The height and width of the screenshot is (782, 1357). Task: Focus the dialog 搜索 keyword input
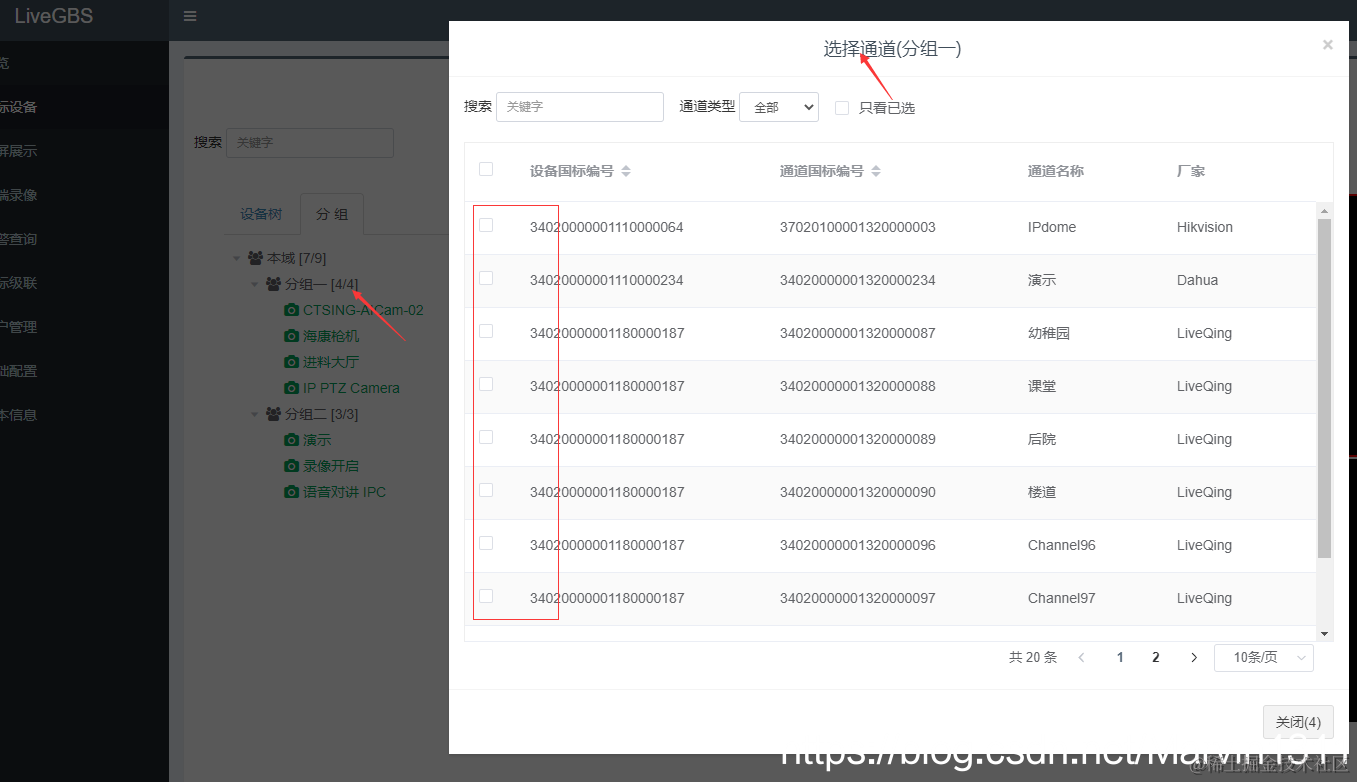(580, 107)
